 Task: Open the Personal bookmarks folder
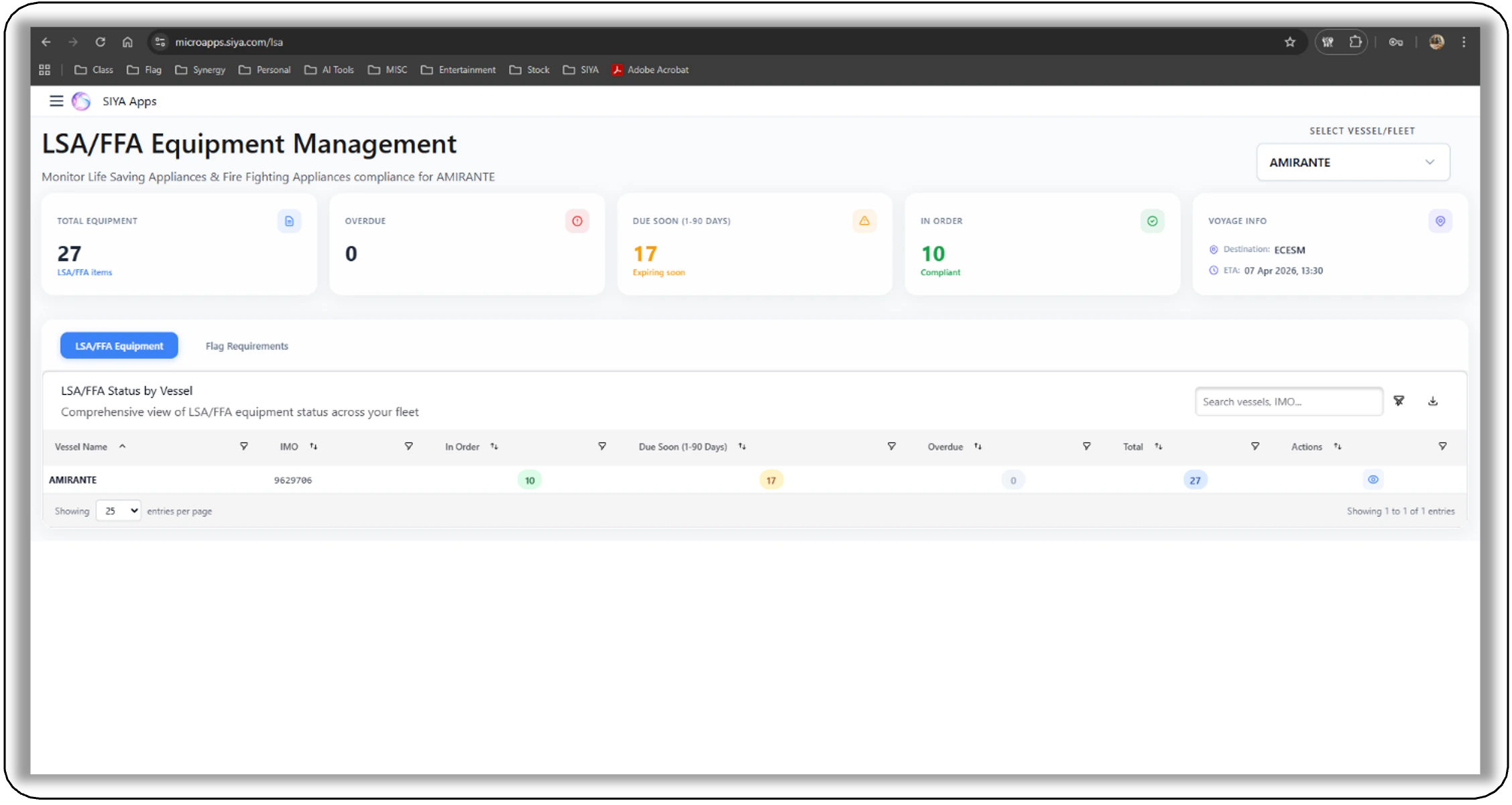pos(265,70)
